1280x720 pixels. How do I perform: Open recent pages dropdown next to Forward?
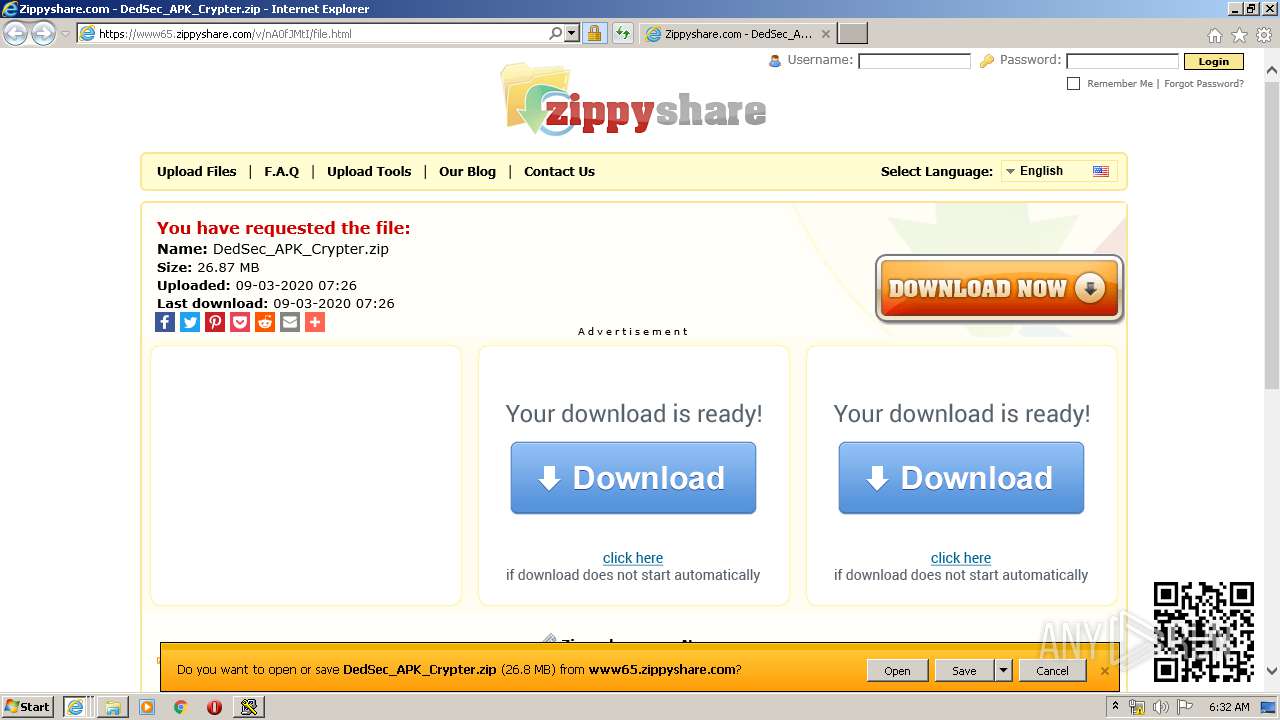(65, 33)
